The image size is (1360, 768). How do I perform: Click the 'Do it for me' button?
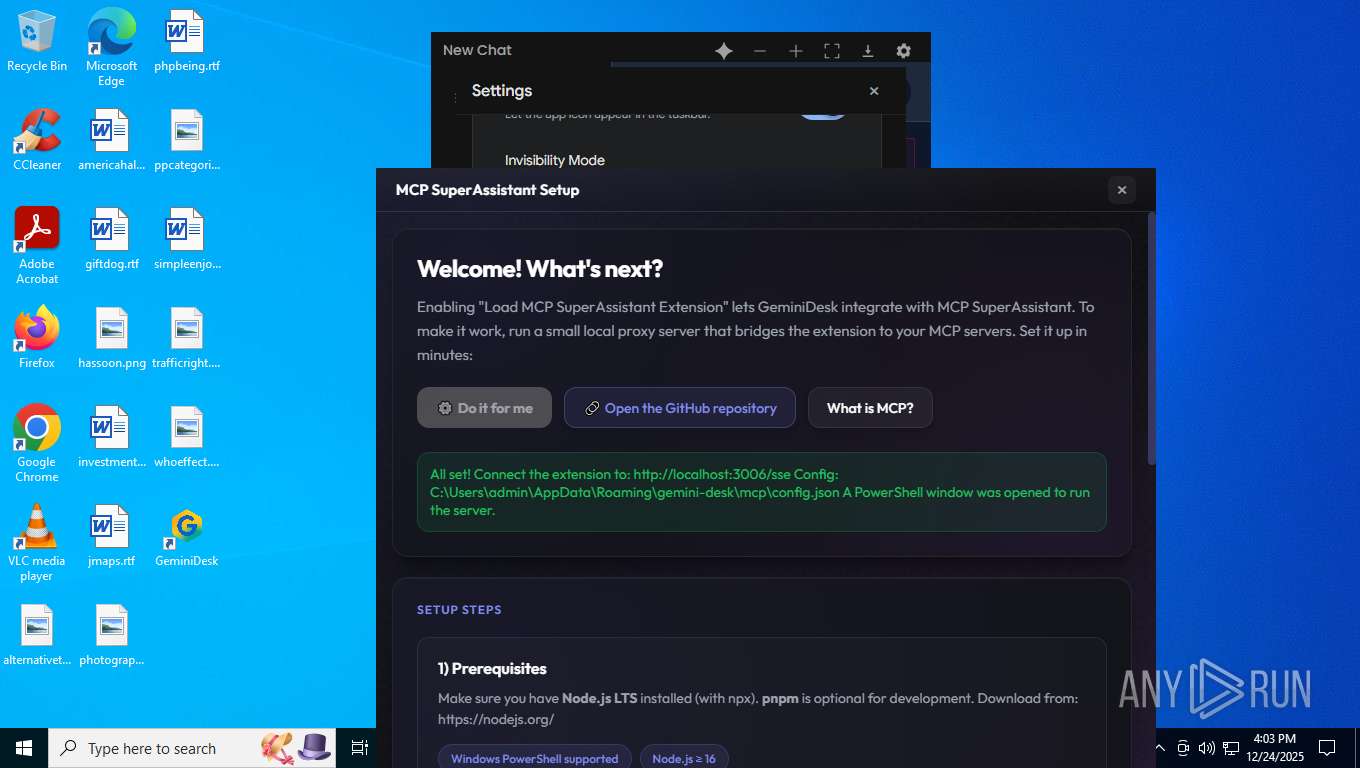pos(484,408)
